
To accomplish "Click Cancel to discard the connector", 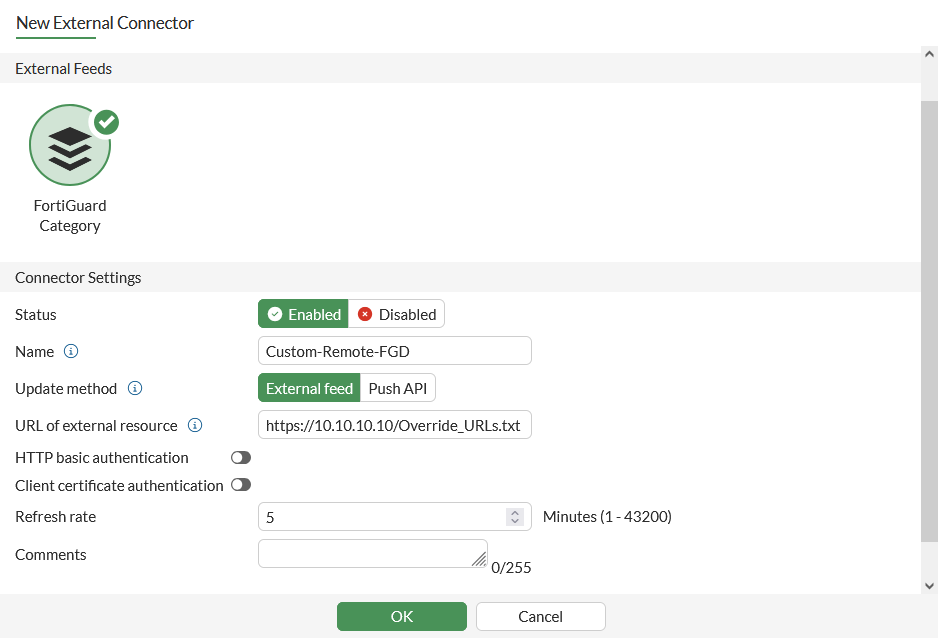I will click(x=540, y=616).
